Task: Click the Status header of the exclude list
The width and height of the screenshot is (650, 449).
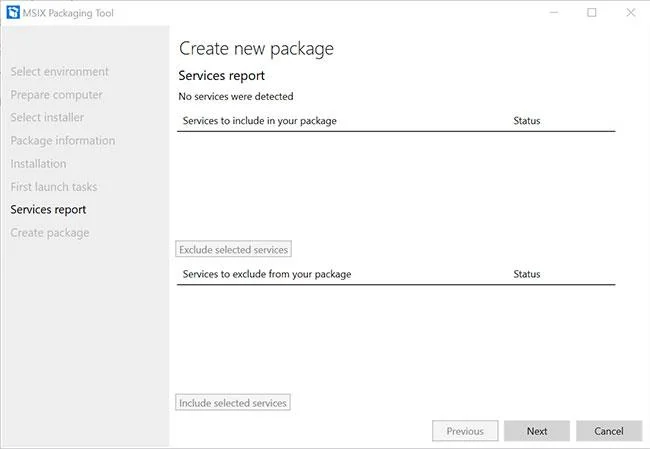Action: pos(526,274)
